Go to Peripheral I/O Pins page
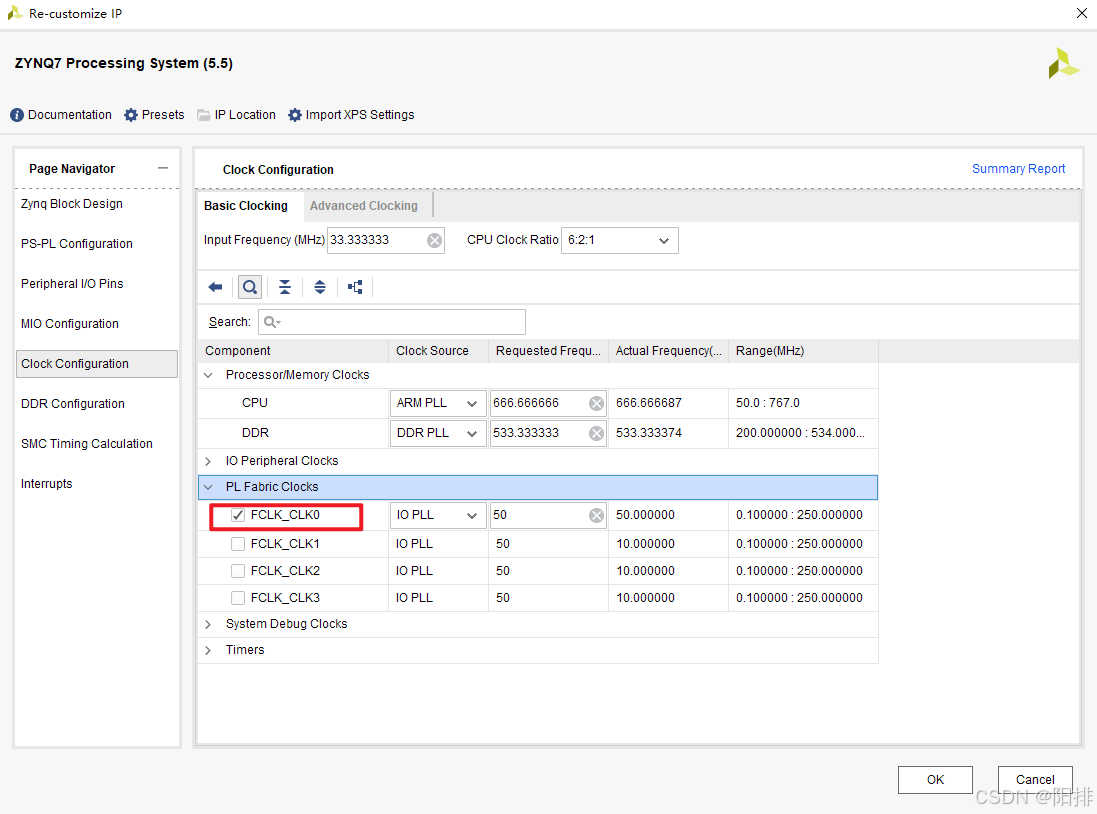 (x=72, y=283)
